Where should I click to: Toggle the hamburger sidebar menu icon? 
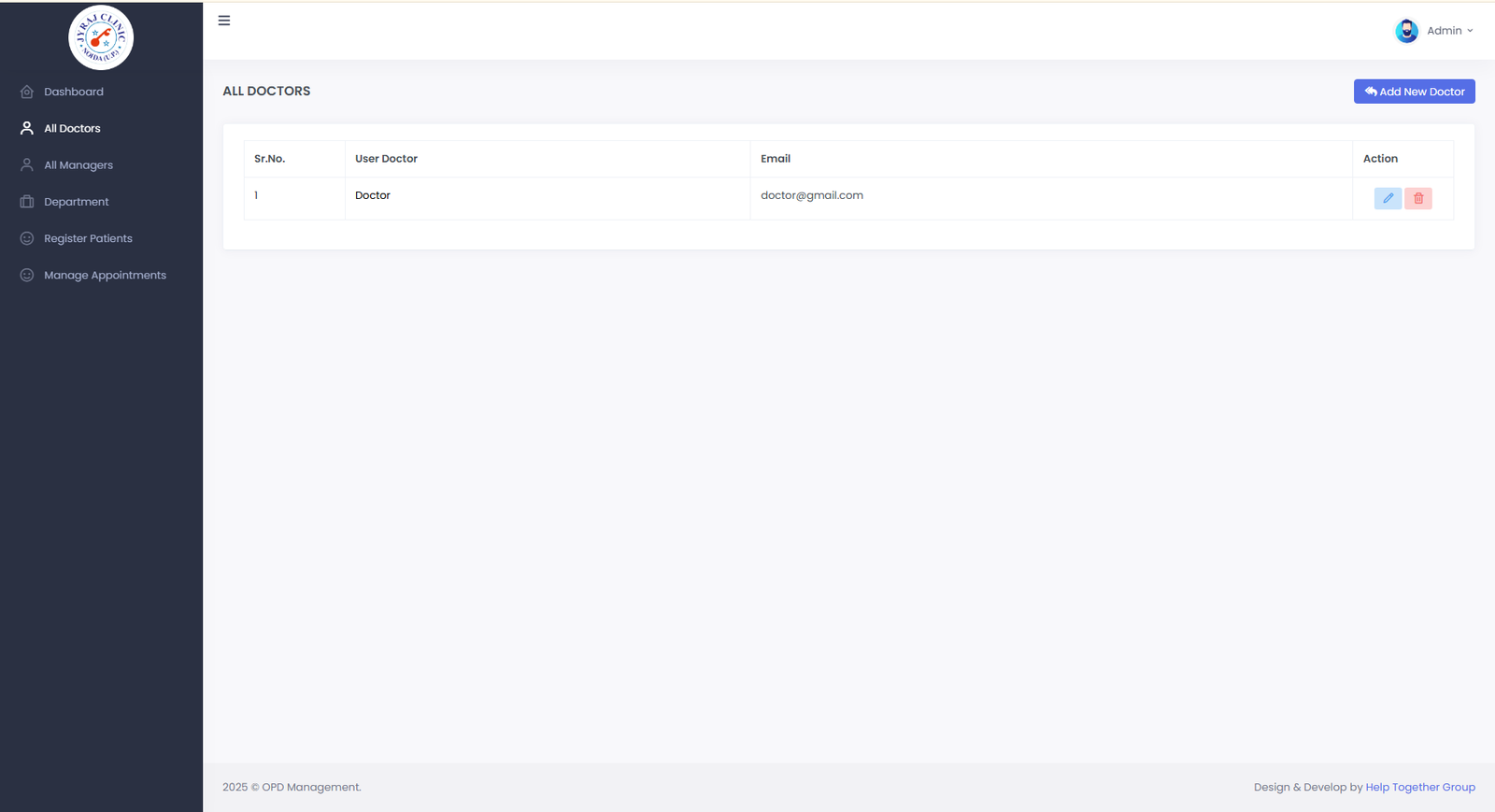(x=224, y=21)
